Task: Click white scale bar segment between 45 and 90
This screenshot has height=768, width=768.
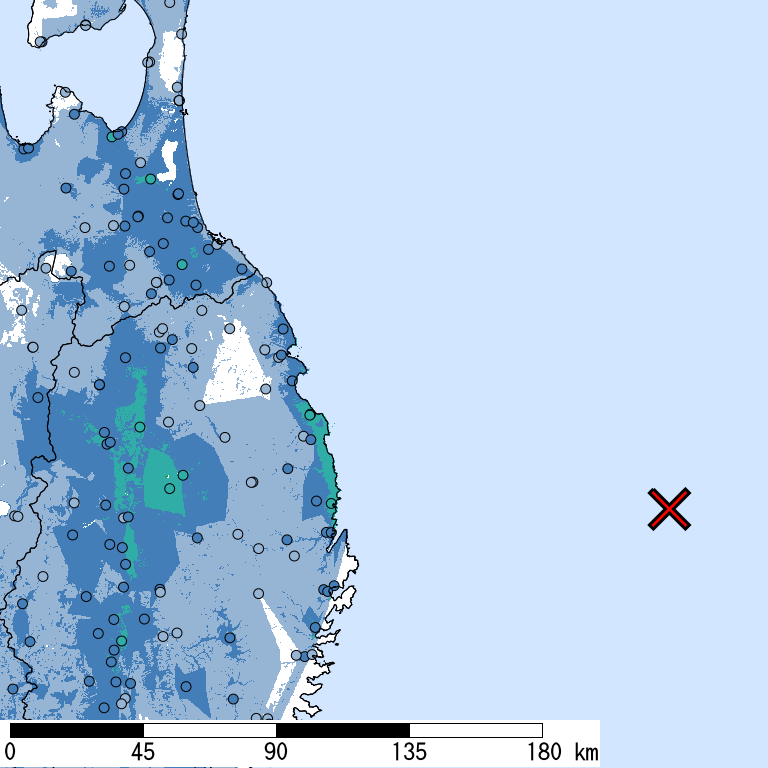Action: 210,730
